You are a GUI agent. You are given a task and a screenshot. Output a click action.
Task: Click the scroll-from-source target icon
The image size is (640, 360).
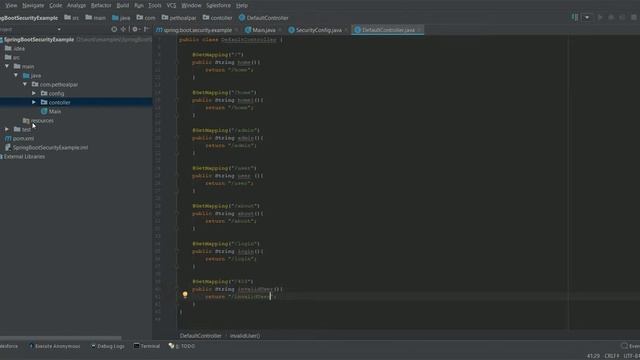click(x=114, y=29)
